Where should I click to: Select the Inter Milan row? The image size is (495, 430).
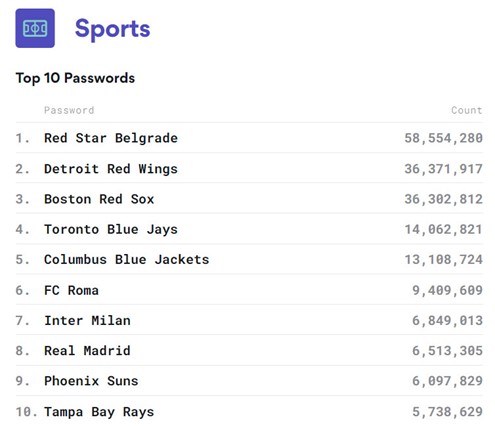[249, 320]
